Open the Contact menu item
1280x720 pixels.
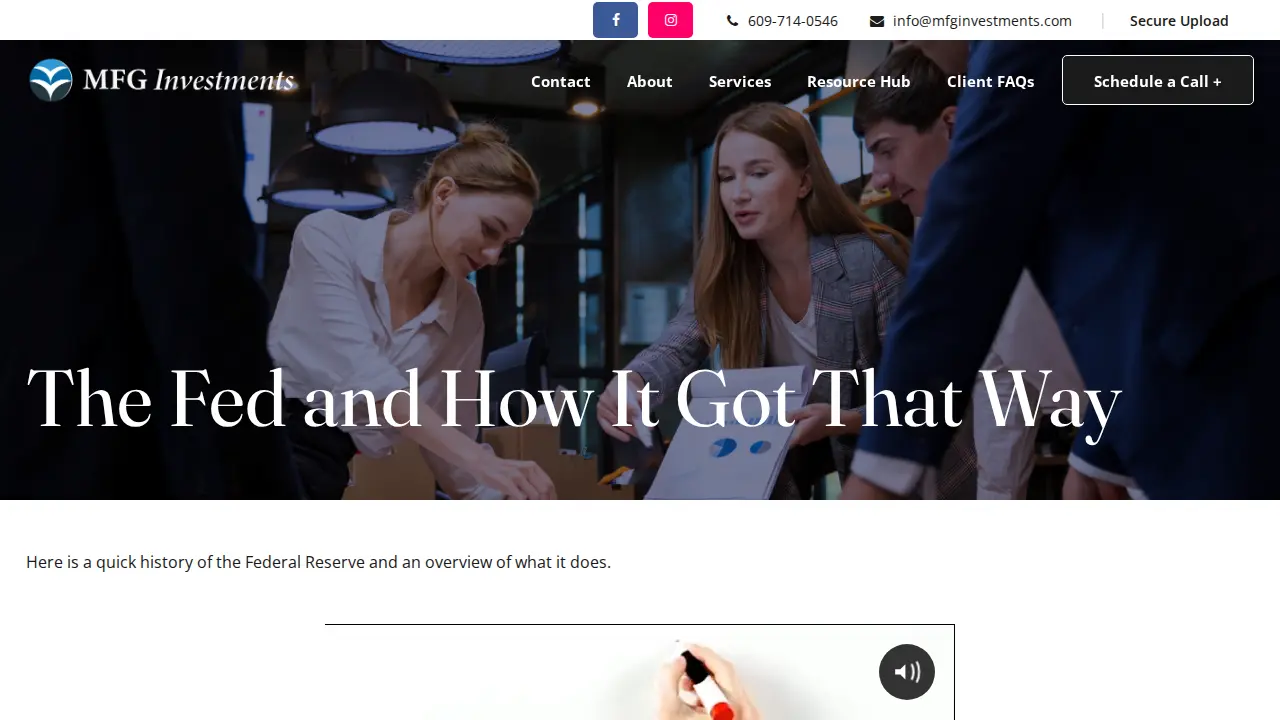pos(561,81)
